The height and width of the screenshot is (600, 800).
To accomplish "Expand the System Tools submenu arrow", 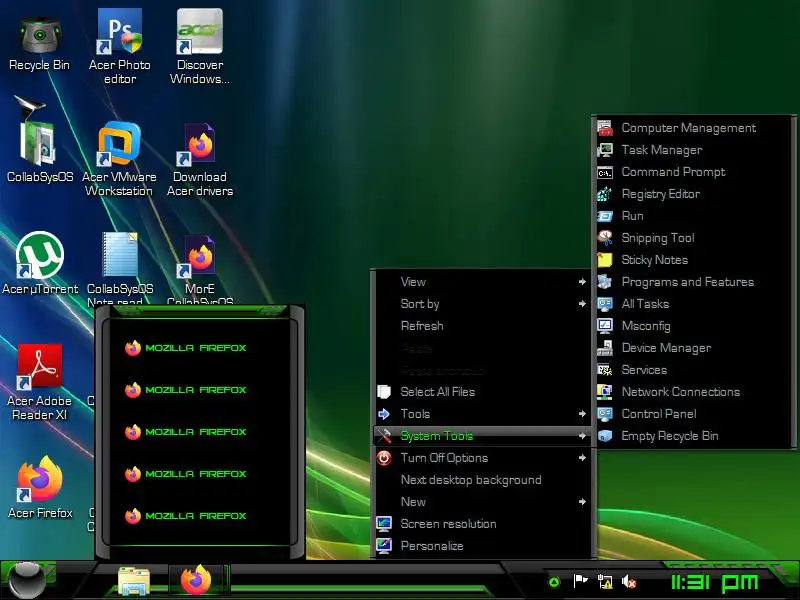I will 582,436.
